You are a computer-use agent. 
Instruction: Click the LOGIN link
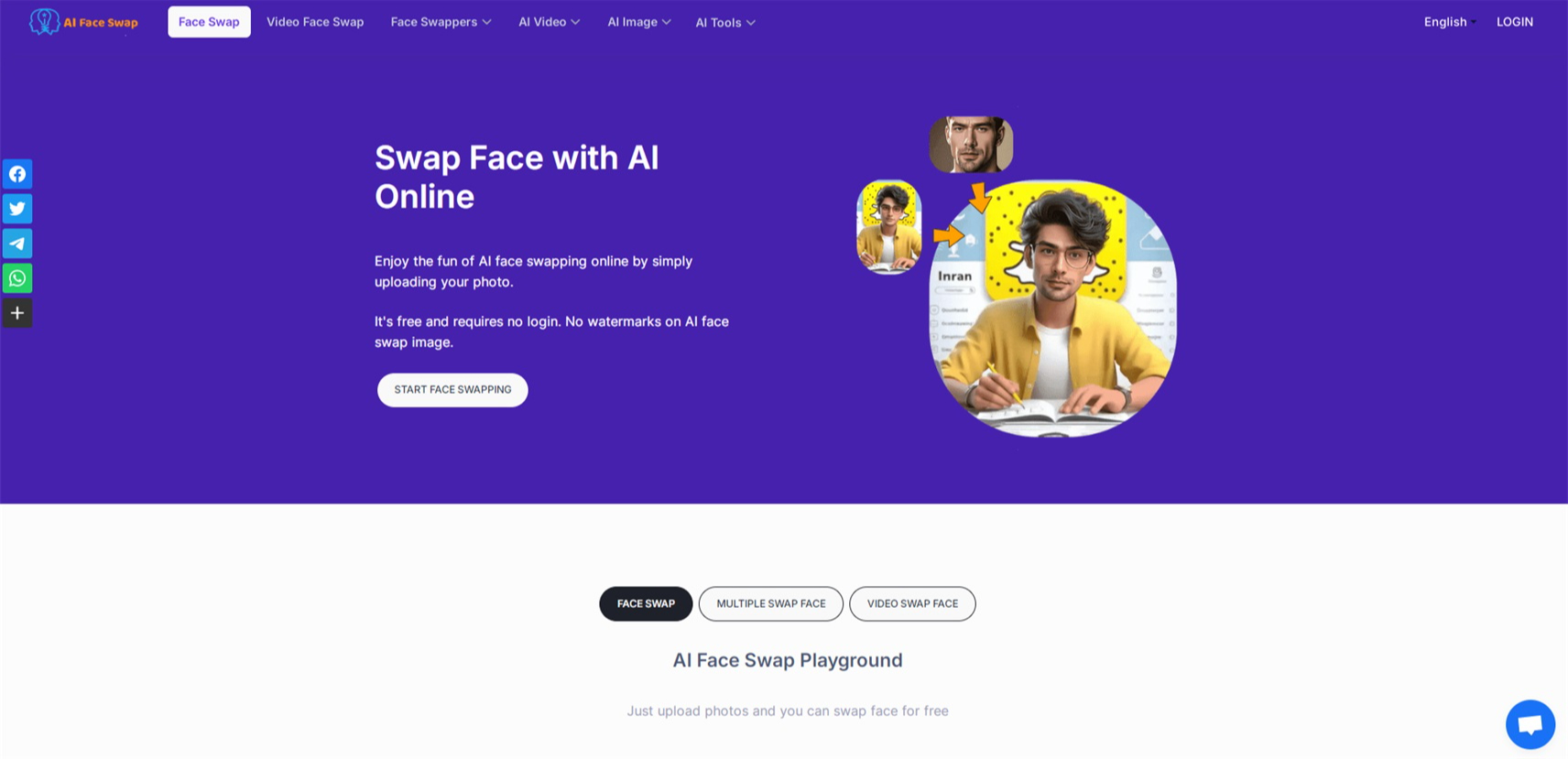[1514, 22]
